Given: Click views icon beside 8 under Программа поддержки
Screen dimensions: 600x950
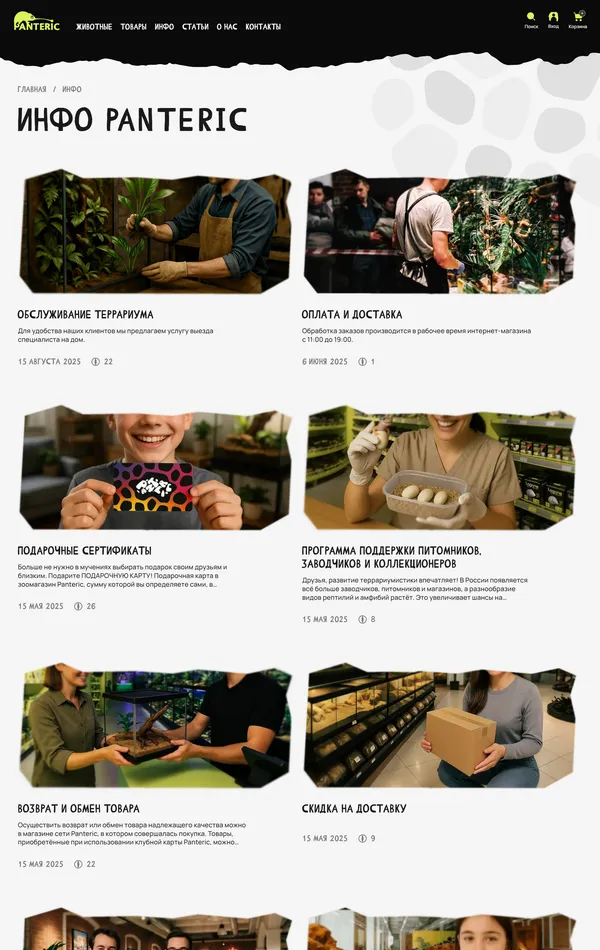Looking at the screenshot, I should 362,619.
